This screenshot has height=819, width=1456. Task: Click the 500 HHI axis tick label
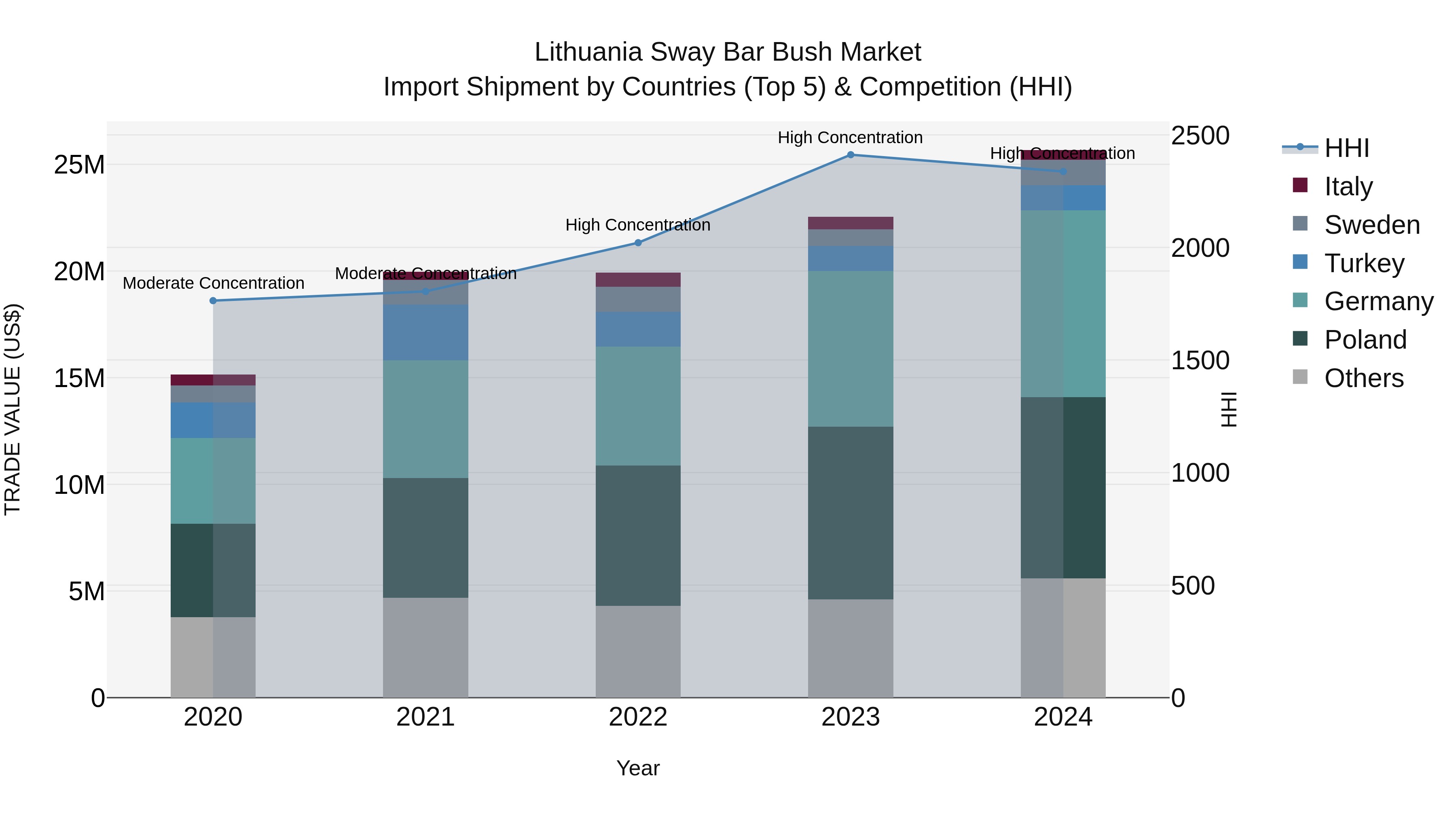(1193, 586)
